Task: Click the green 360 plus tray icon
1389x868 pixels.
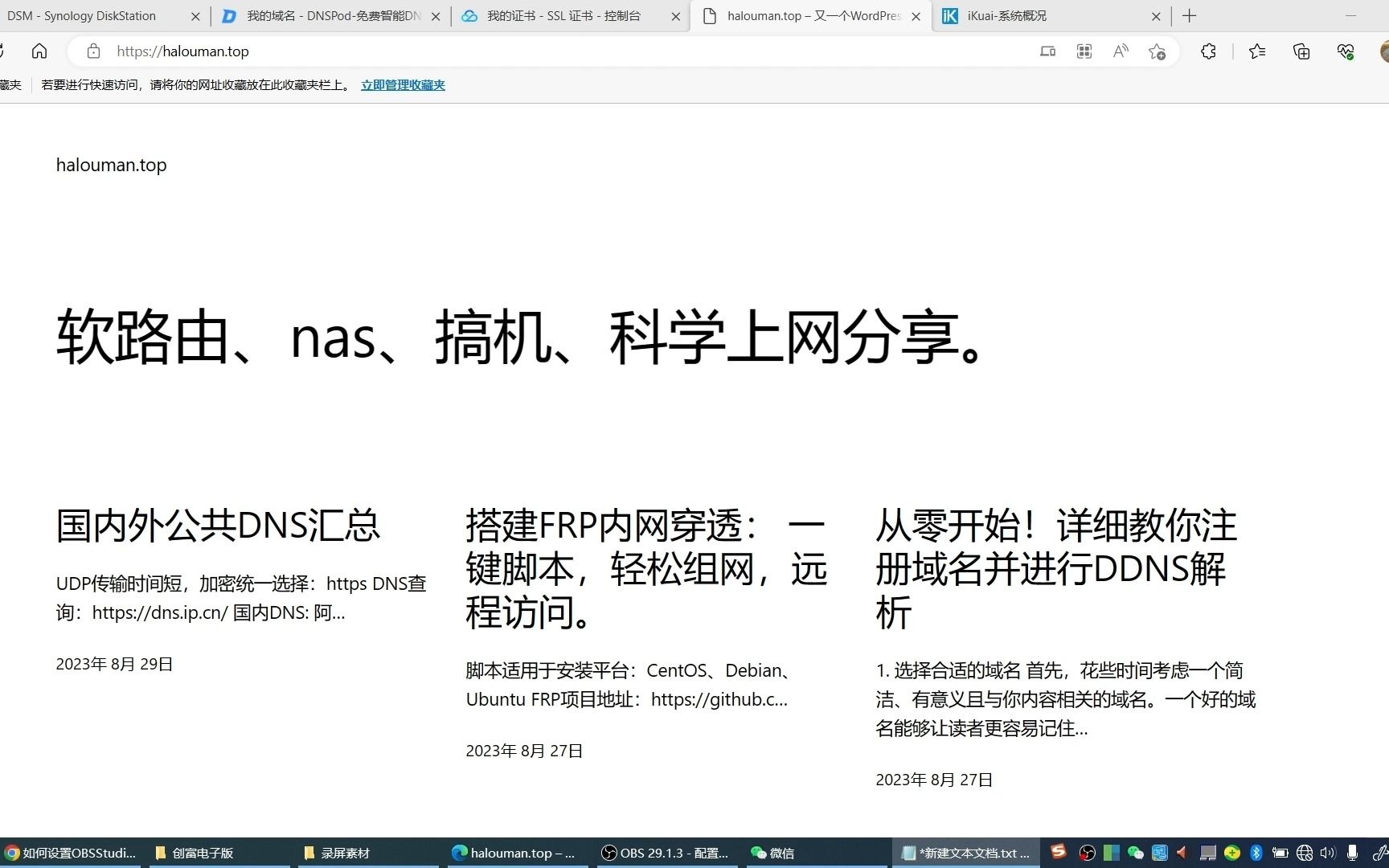Action: (x=1231, y=853)
